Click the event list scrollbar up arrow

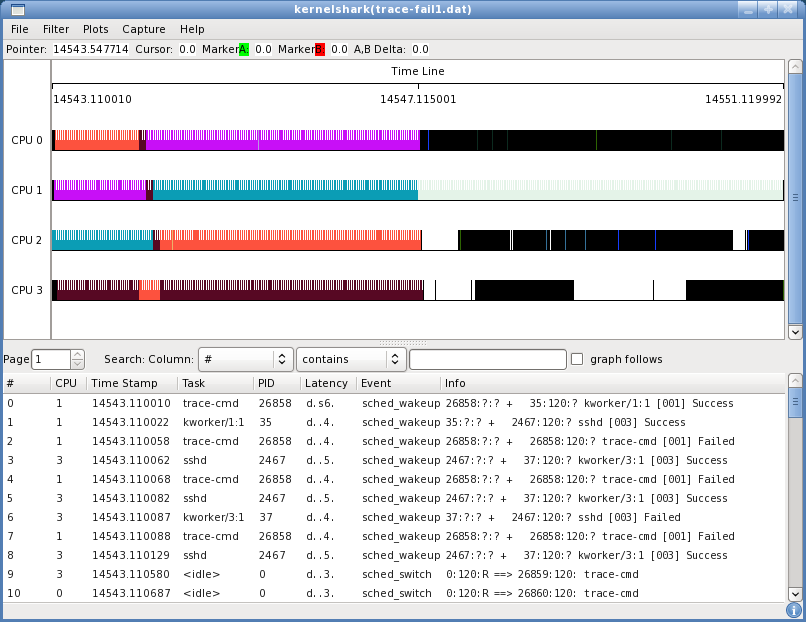click(795, 381)
